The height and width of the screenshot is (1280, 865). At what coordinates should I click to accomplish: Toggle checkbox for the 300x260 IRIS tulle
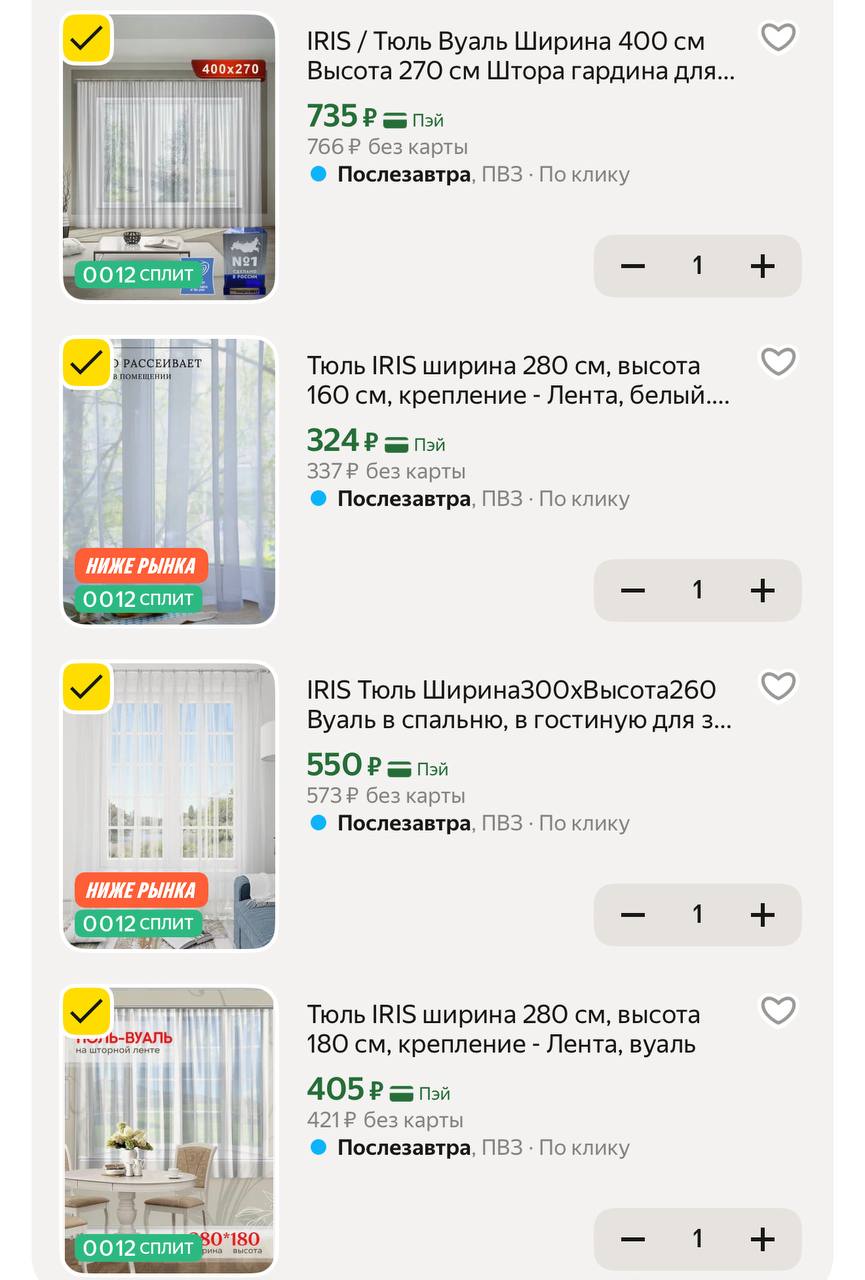(x=87, y=687)
